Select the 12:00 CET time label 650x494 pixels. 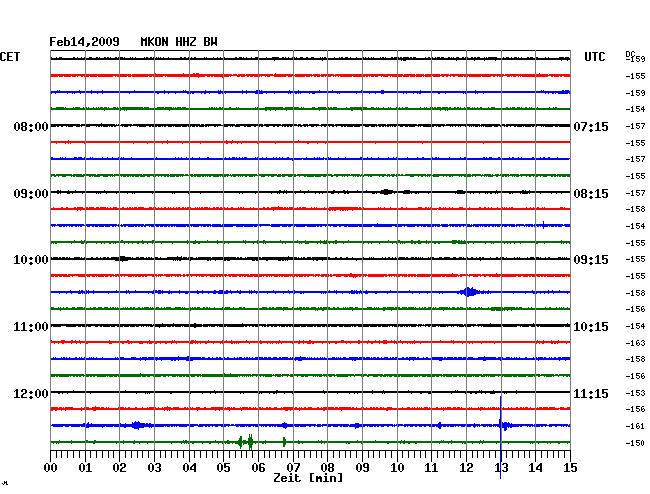pyautogui.click(x=31, y=393)
